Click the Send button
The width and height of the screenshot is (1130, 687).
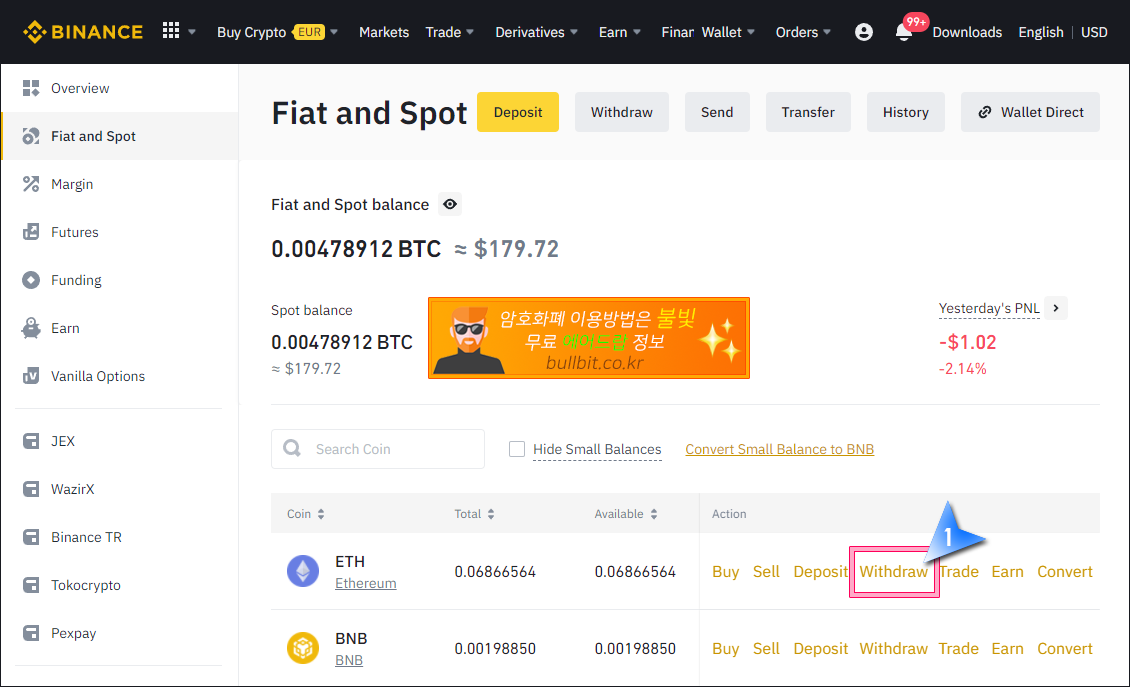(717, 112)
